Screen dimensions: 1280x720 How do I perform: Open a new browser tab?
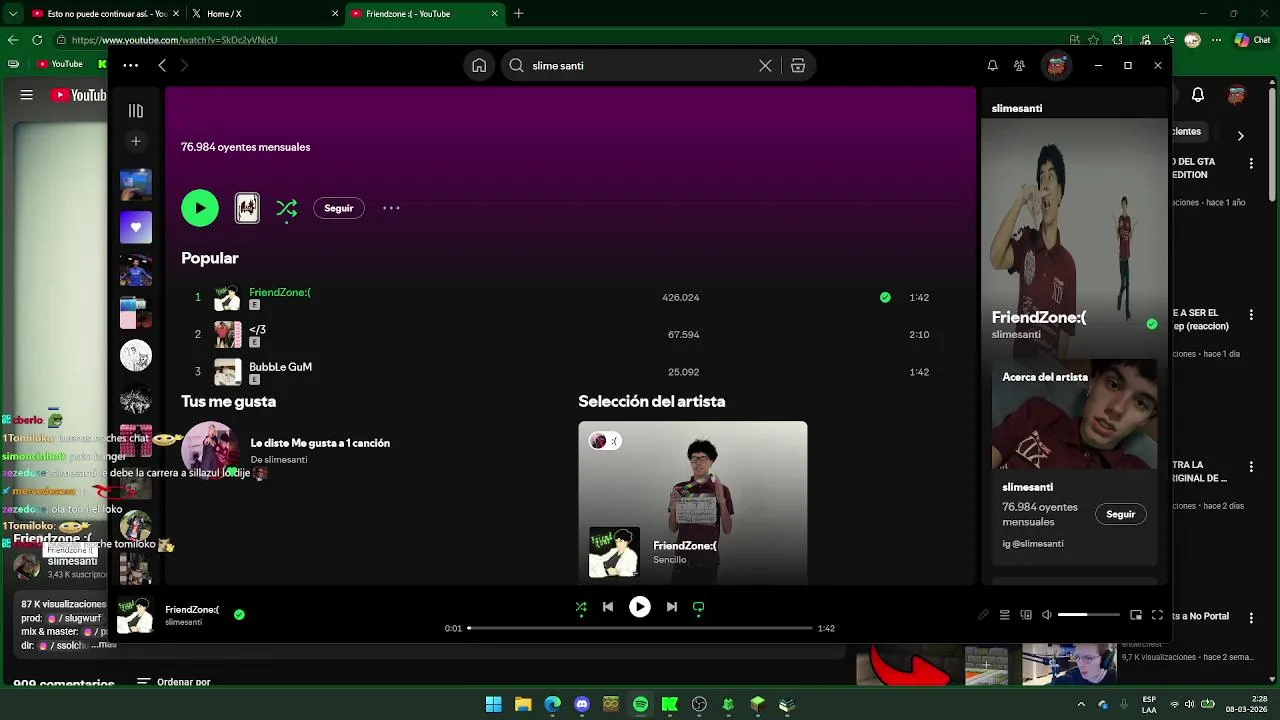click(x=518, y=14)
